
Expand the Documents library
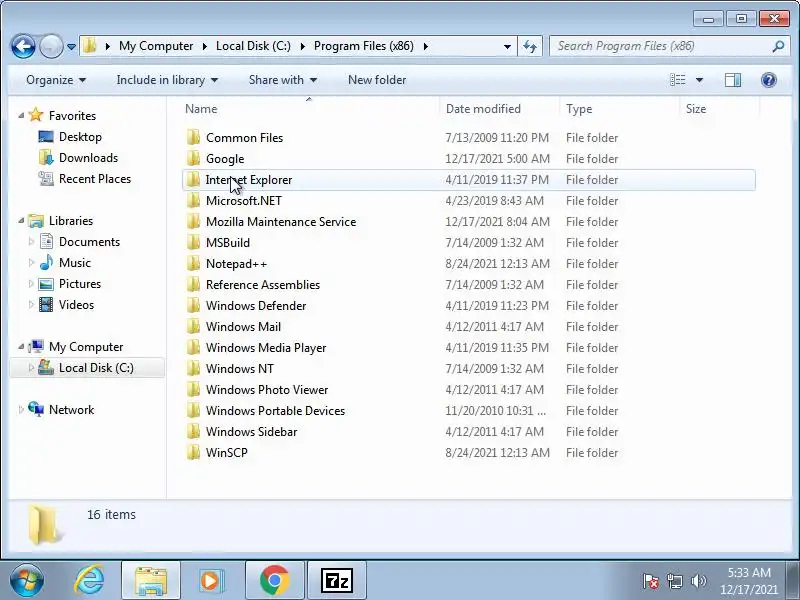click(x=31, y=241)
